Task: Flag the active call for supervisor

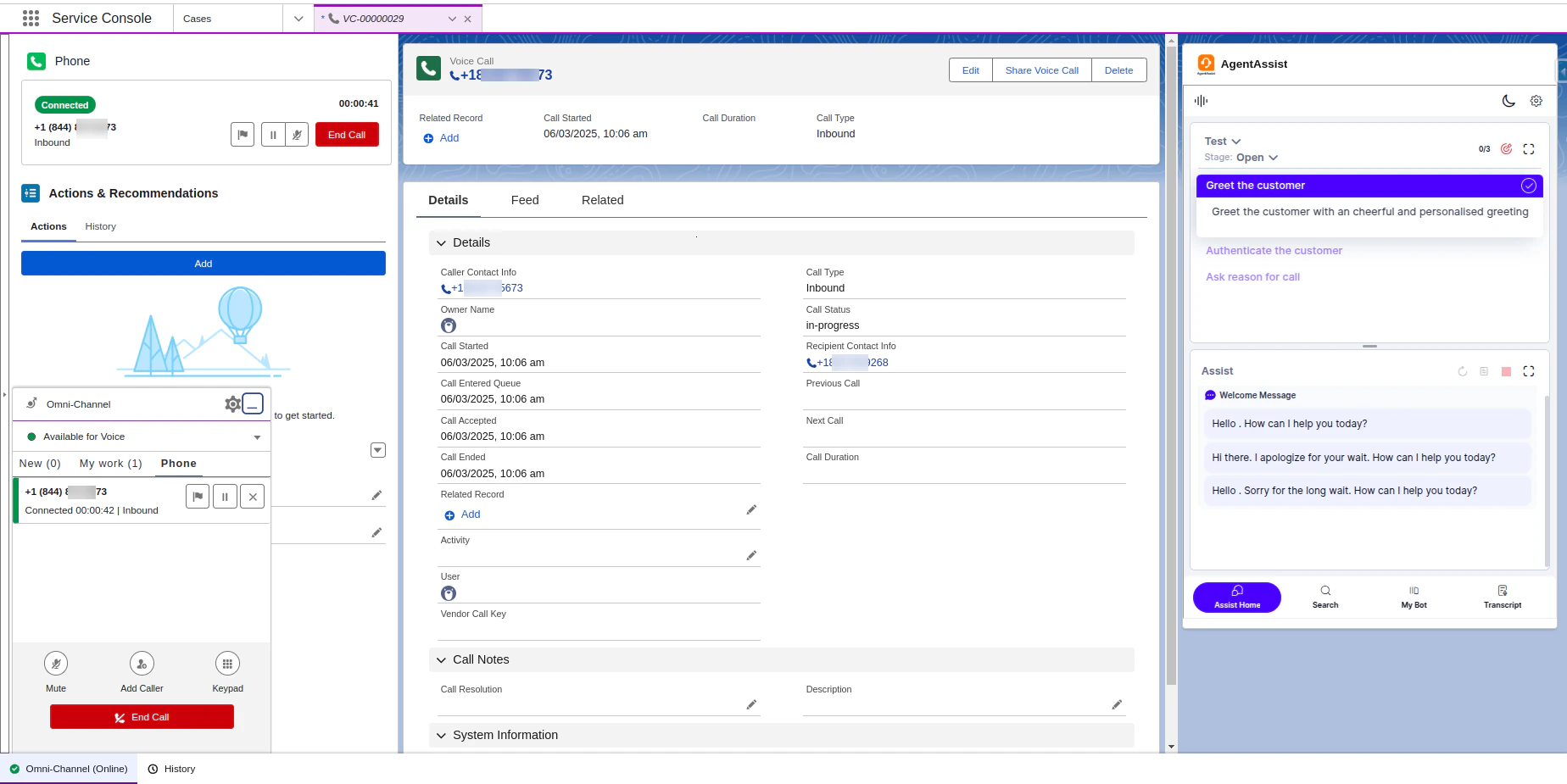Action: (x=243, y=134)
